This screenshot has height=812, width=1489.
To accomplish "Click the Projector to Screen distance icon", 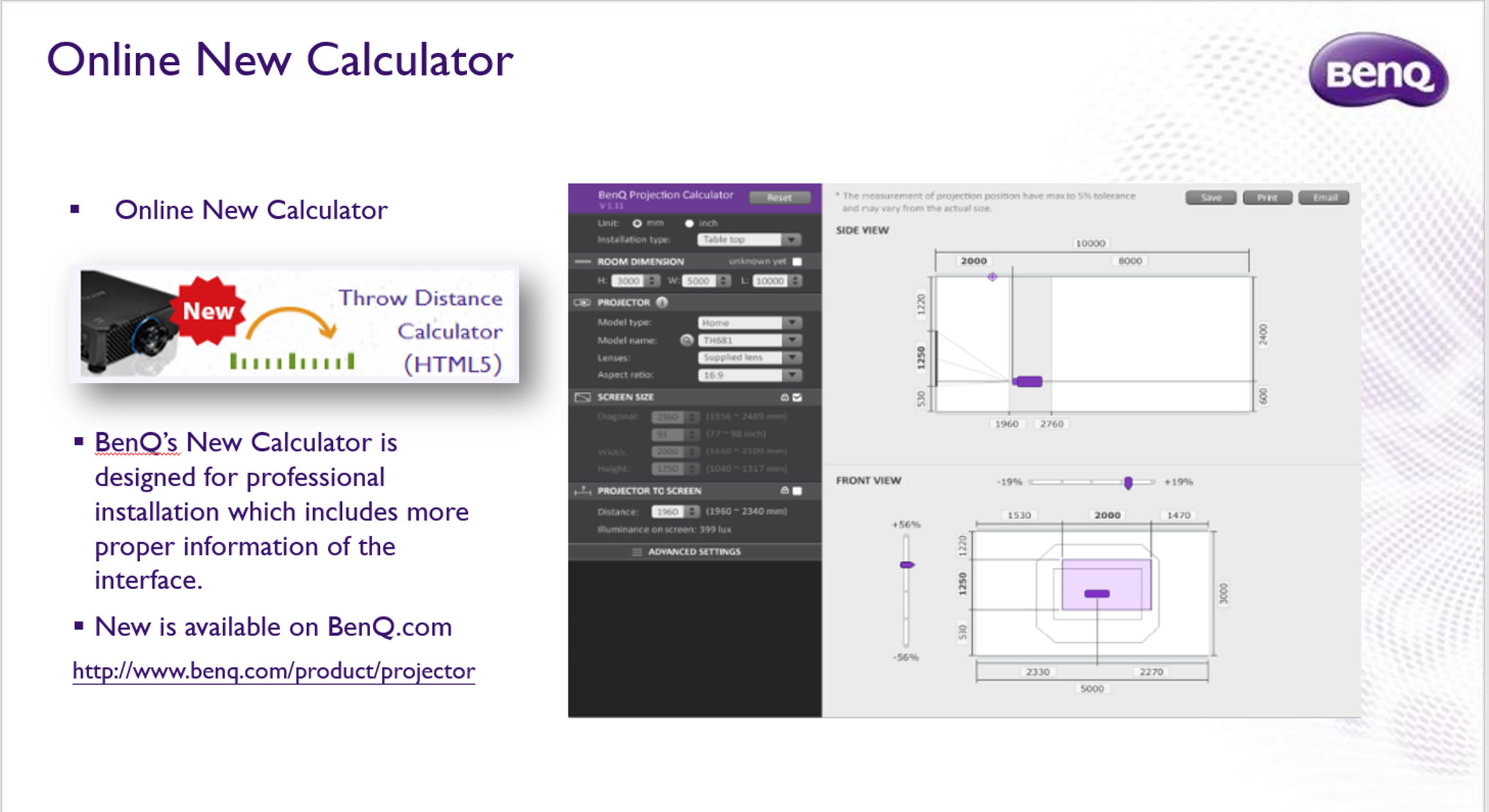I will pyautogui.click(x=582, y=491).
